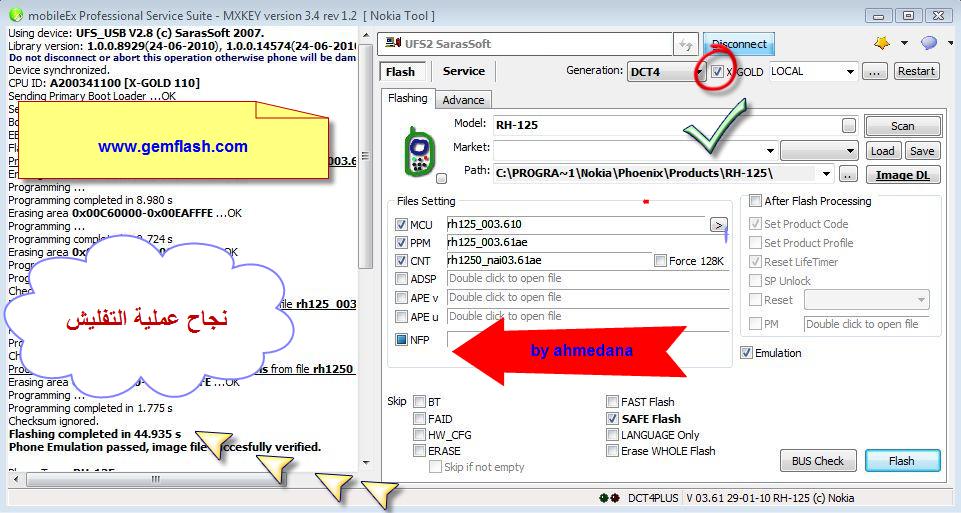Click the small checkbox below the phone icon

[441, 179]
